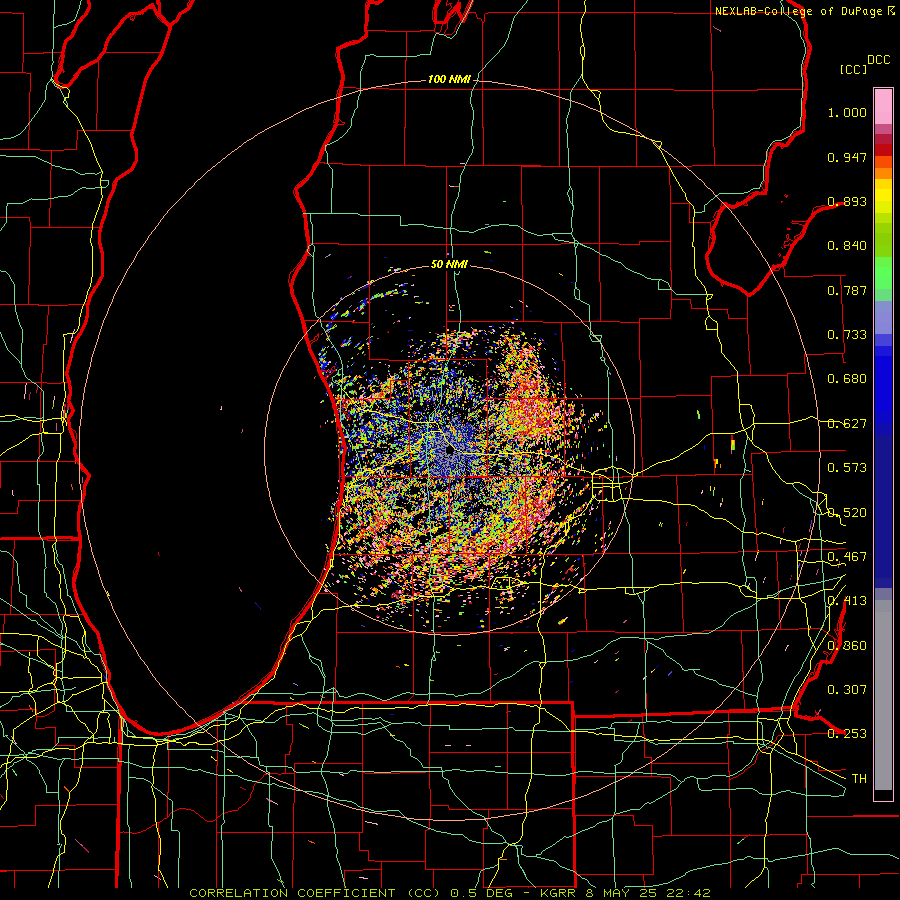
Task: Click the 0.787 legend value
Action: click(847, 290)
